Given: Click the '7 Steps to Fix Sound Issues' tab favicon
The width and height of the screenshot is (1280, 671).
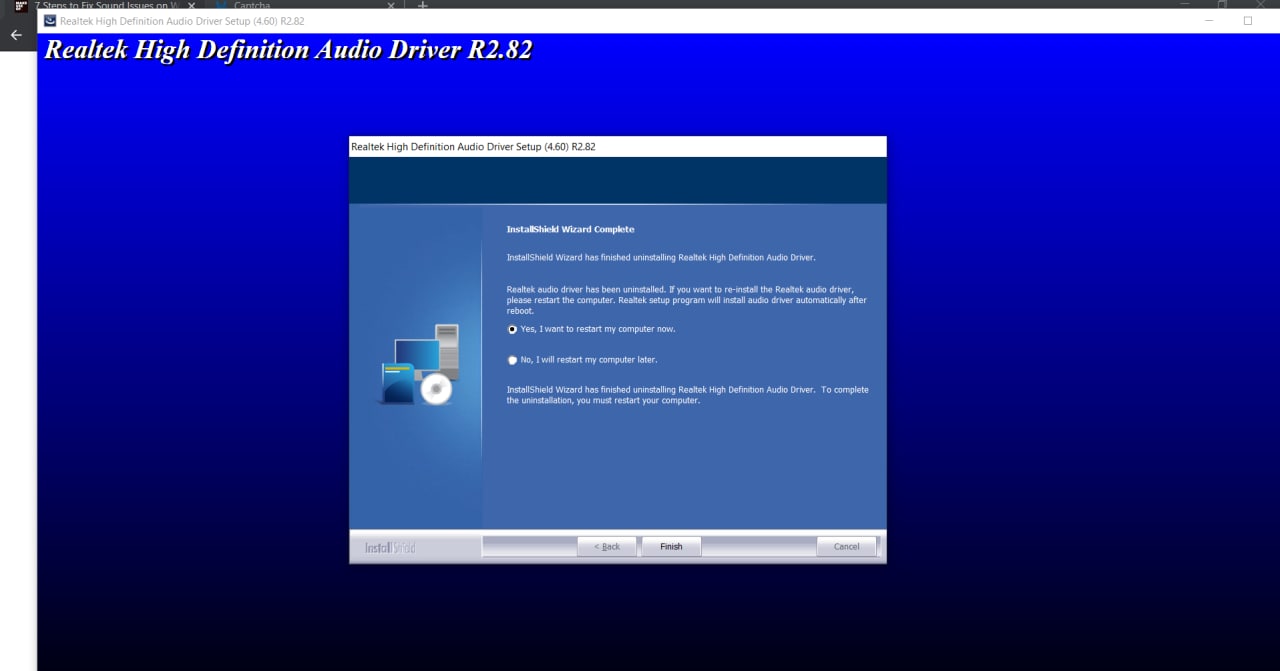Looking at the screenshot, I should pos(22,5).
